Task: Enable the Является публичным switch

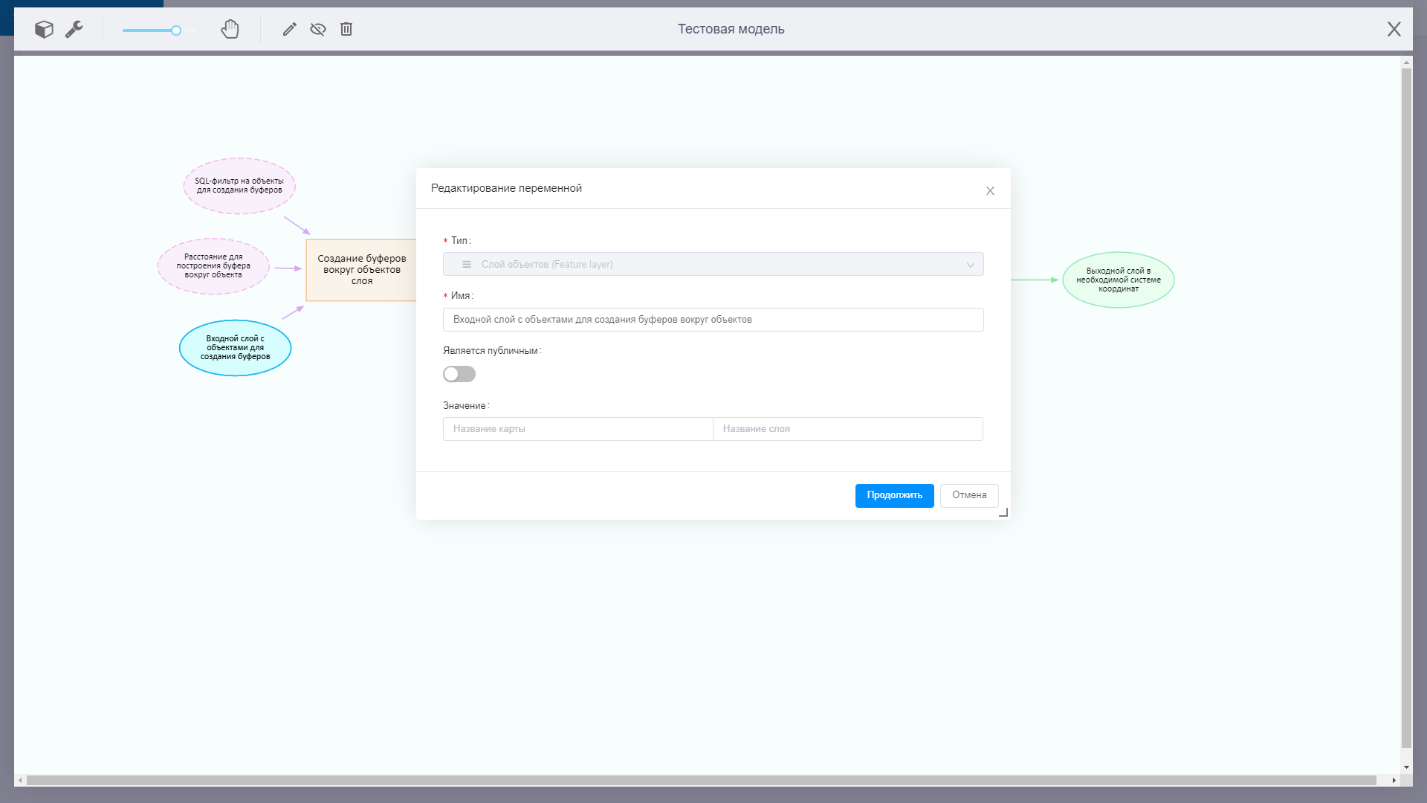Action: point(459,374)
